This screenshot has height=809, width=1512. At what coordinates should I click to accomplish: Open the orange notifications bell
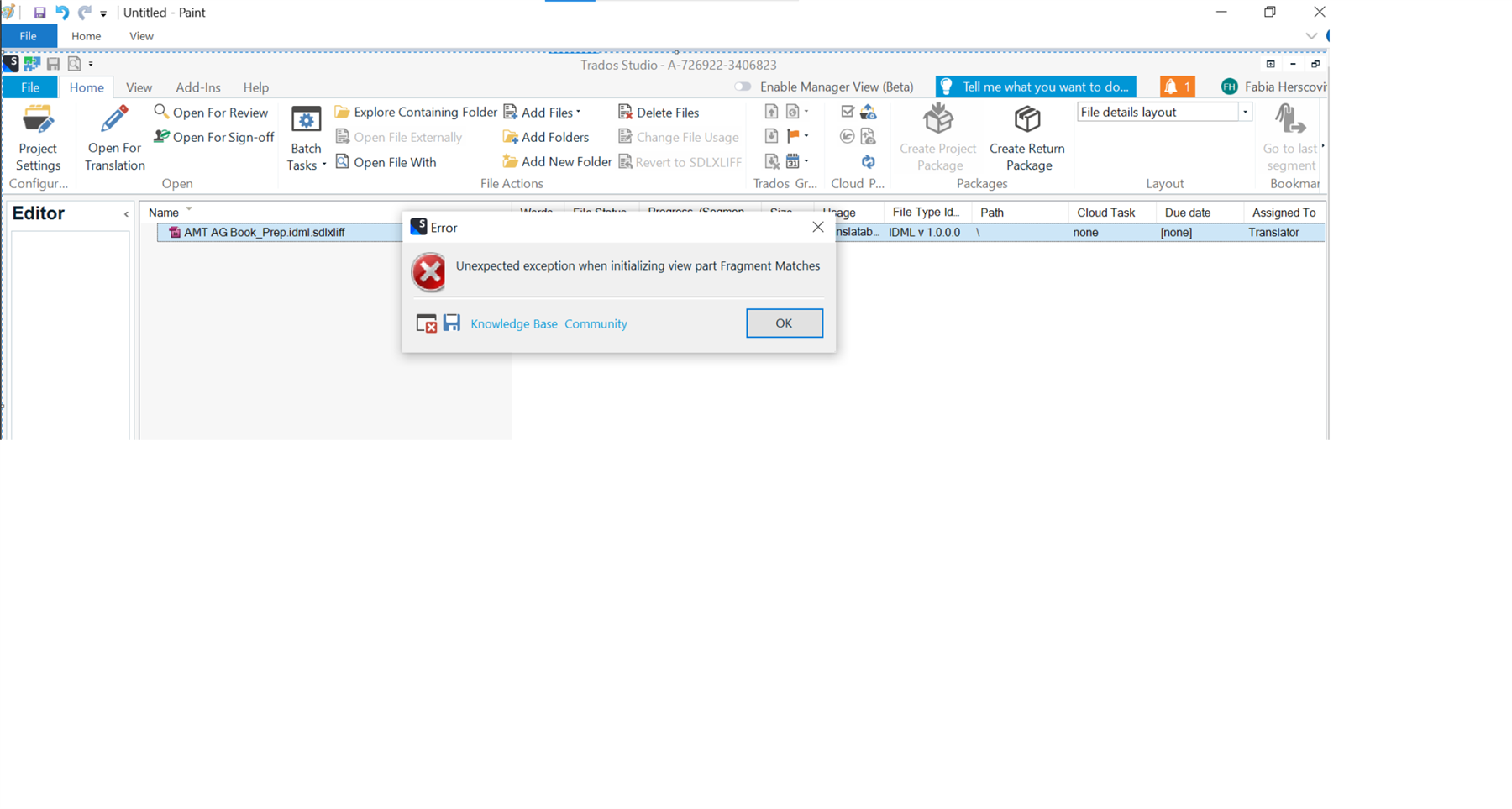tap(1177, 87)
